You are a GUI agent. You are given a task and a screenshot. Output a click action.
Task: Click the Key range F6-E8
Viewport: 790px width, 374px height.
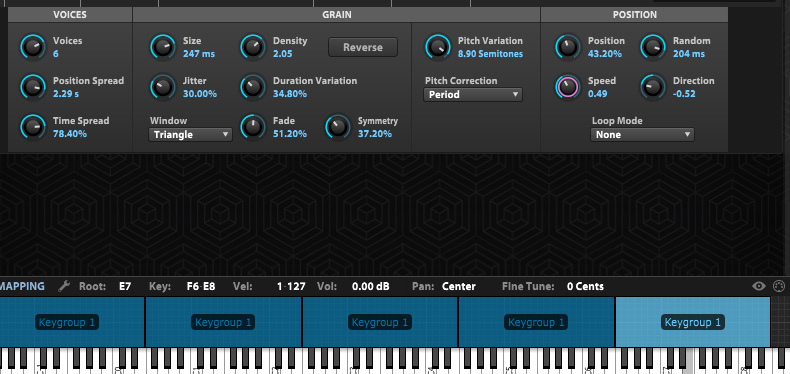point(201,286)
